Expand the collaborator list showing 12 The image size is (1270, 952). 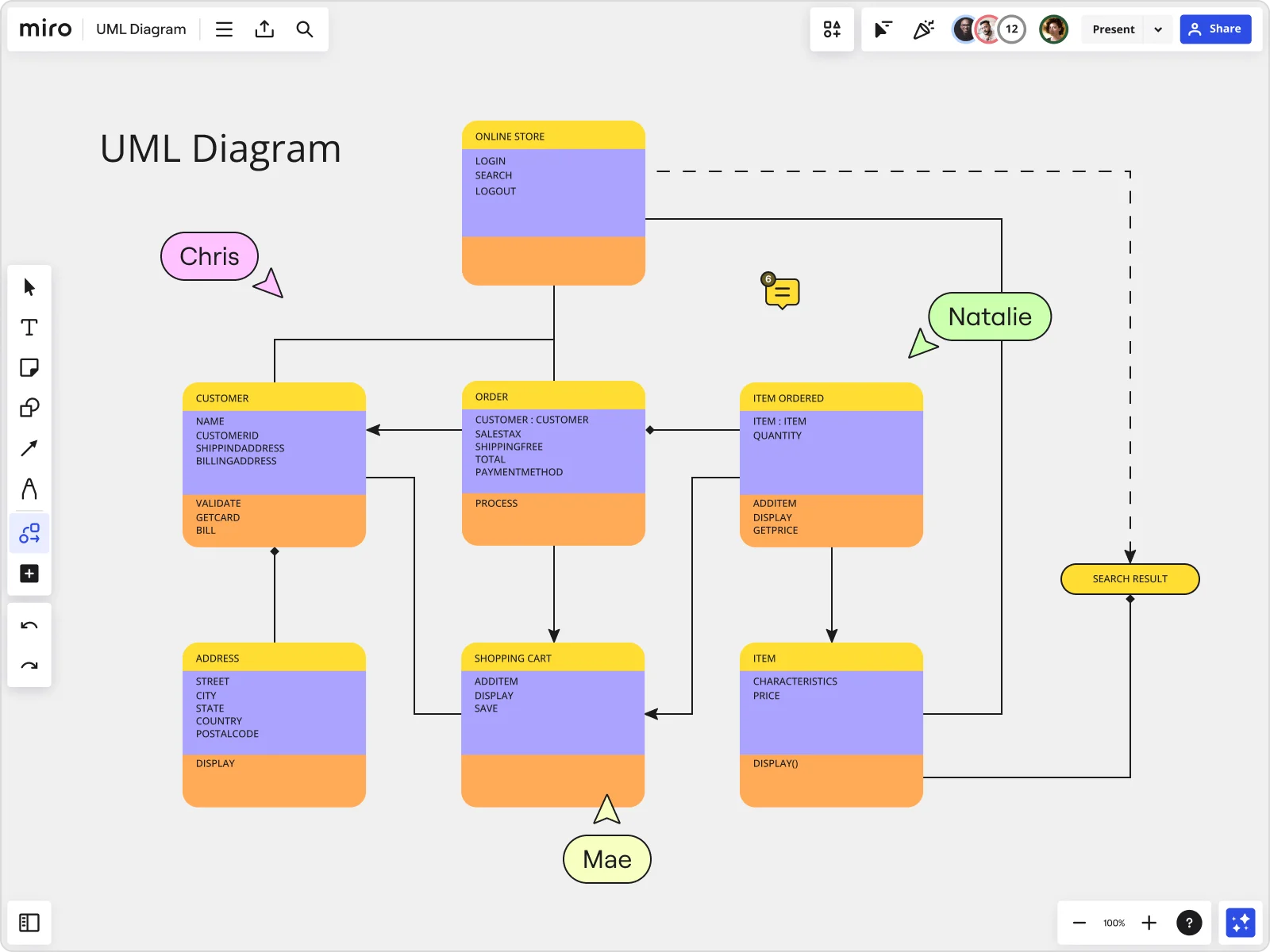(x=1012, y=29)
